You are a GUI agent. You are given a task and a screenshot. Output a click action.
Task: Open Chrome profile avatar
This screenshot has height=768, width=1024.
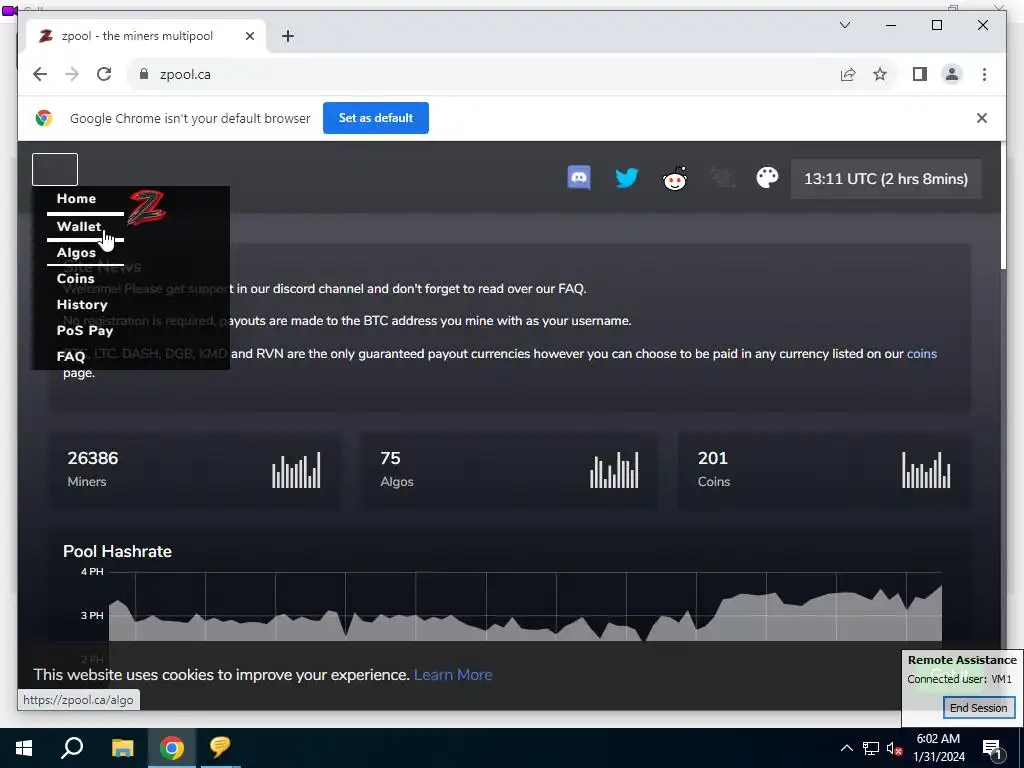click(952, 74)
